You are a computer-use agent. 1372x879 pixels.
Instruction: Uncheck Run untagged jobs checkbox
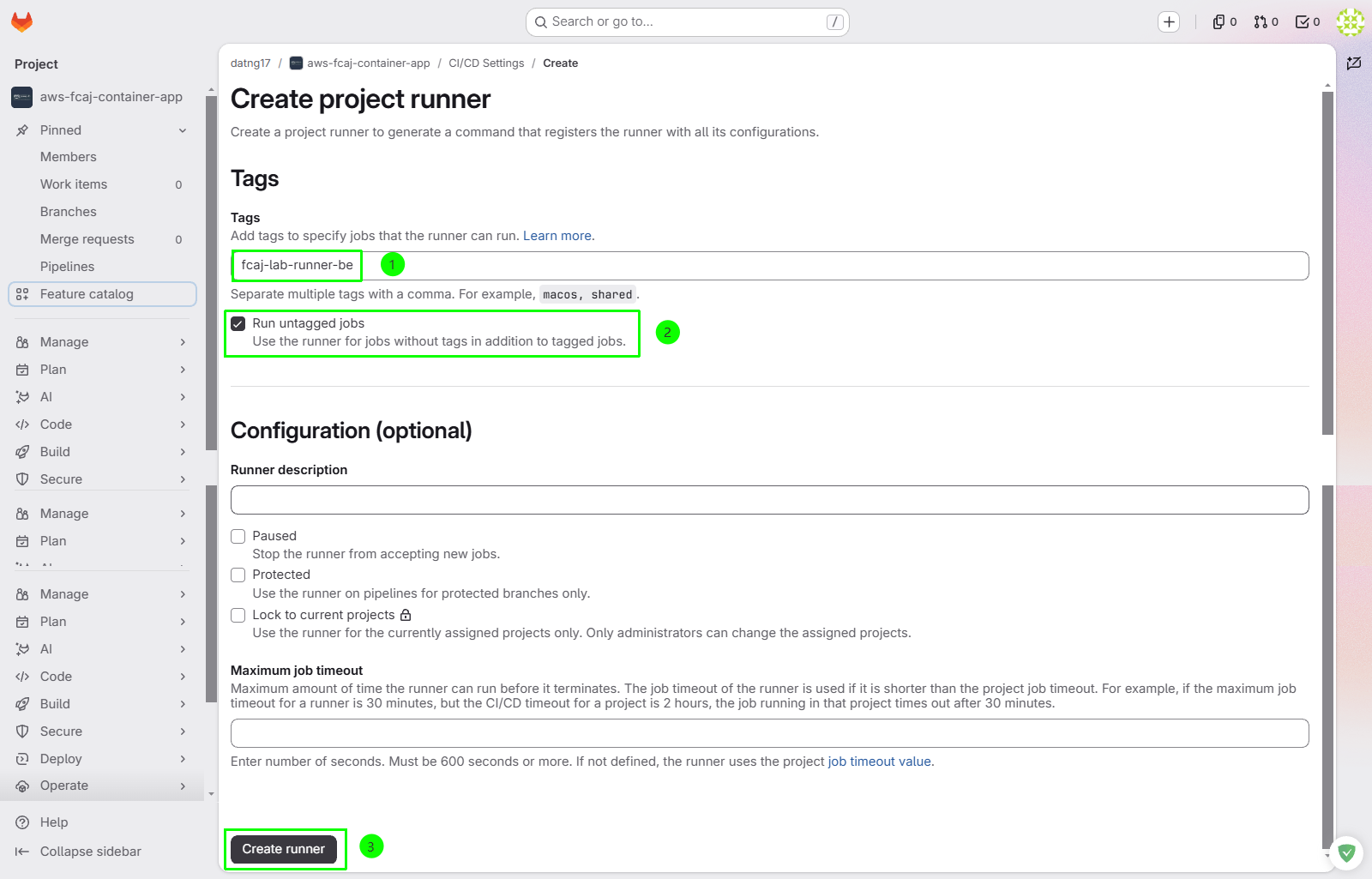point(238,323)
